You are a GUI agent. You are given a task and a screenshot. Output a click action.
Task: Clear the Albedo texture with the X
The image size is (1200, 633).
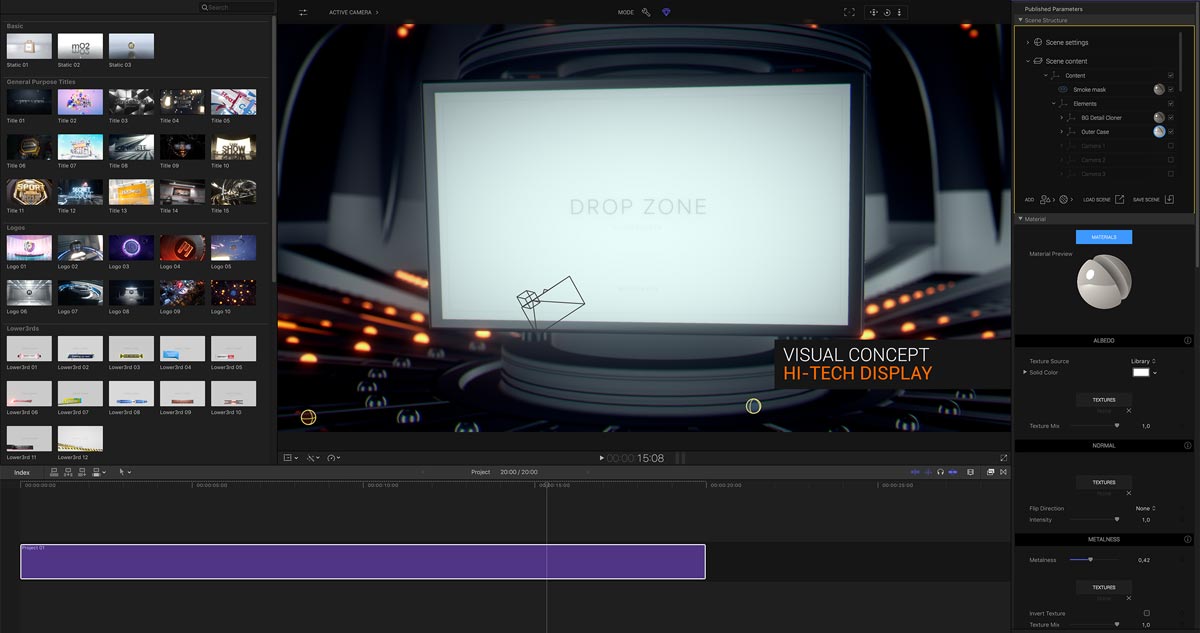[x=1129, y=410]
